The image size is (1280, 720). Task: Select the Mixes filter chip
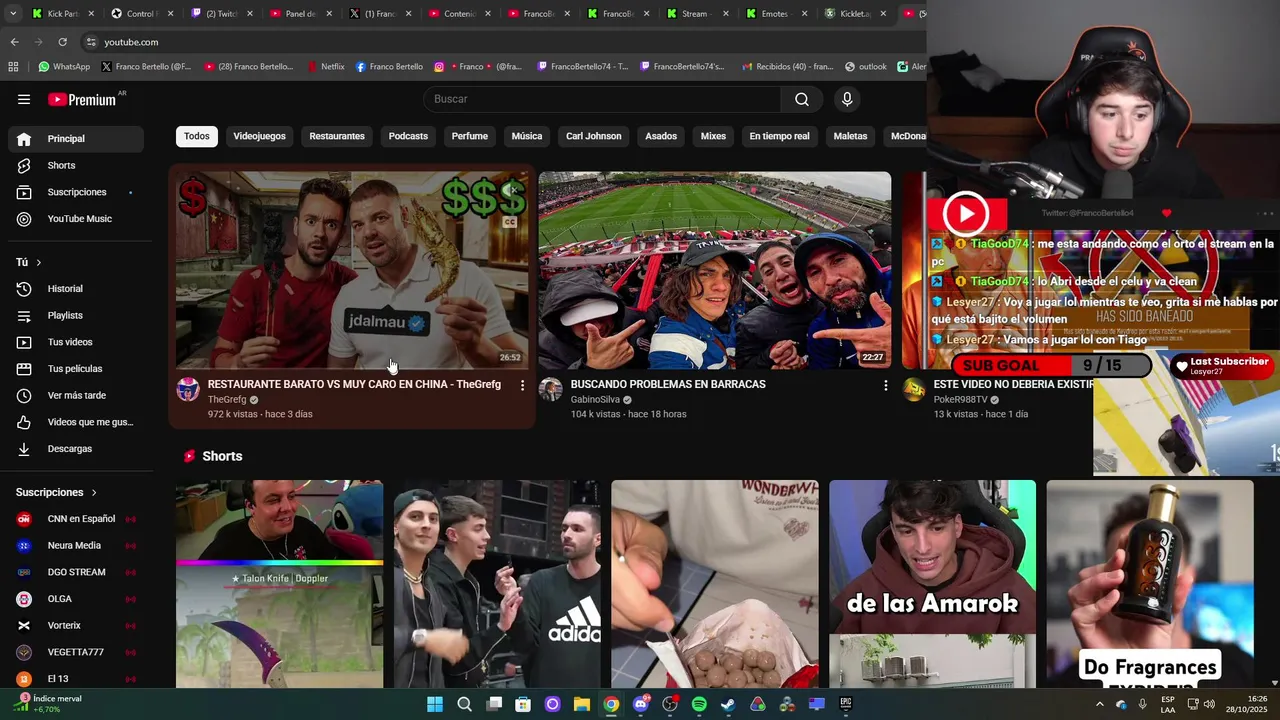click(x=713, y=136)
